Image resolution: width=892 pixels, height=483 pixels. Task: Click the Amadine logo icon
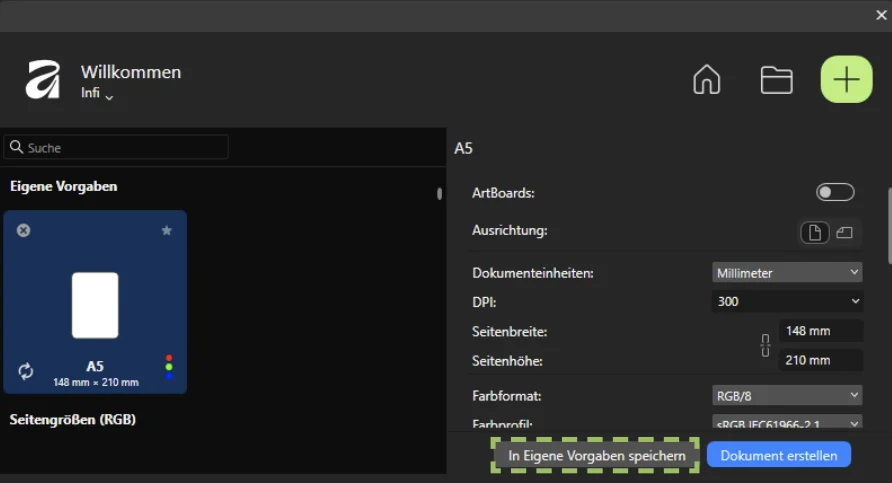(x=43, y=80)
